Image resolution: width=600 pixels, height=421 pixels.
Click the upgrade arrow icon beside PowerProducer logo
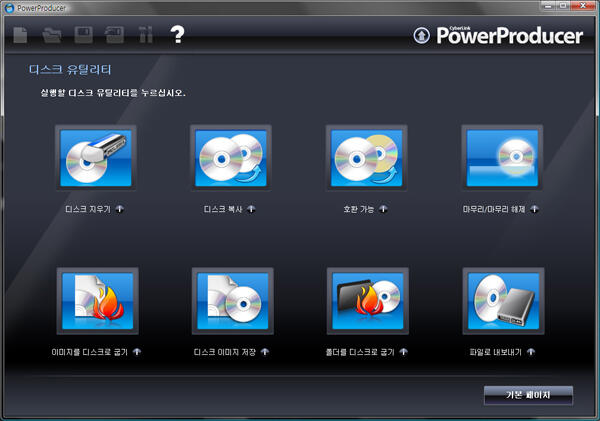coord(421,36)
